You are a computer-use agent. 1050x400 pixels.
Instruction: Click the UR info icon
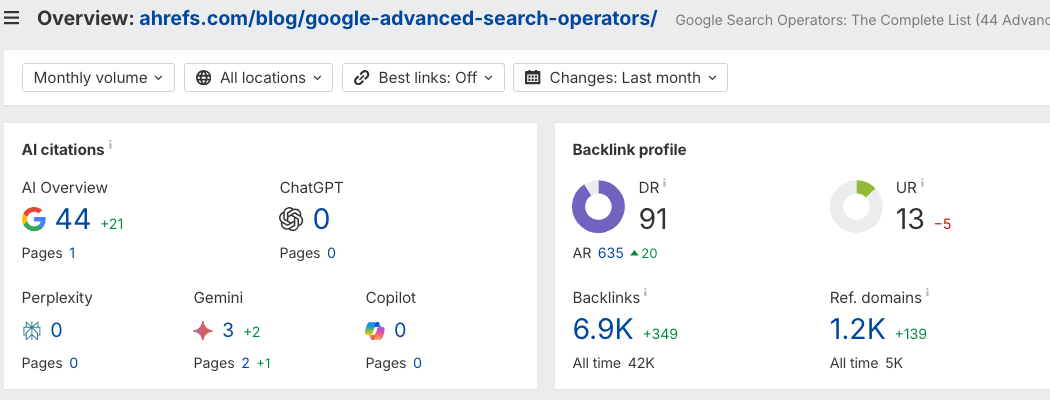pos(922,183)
